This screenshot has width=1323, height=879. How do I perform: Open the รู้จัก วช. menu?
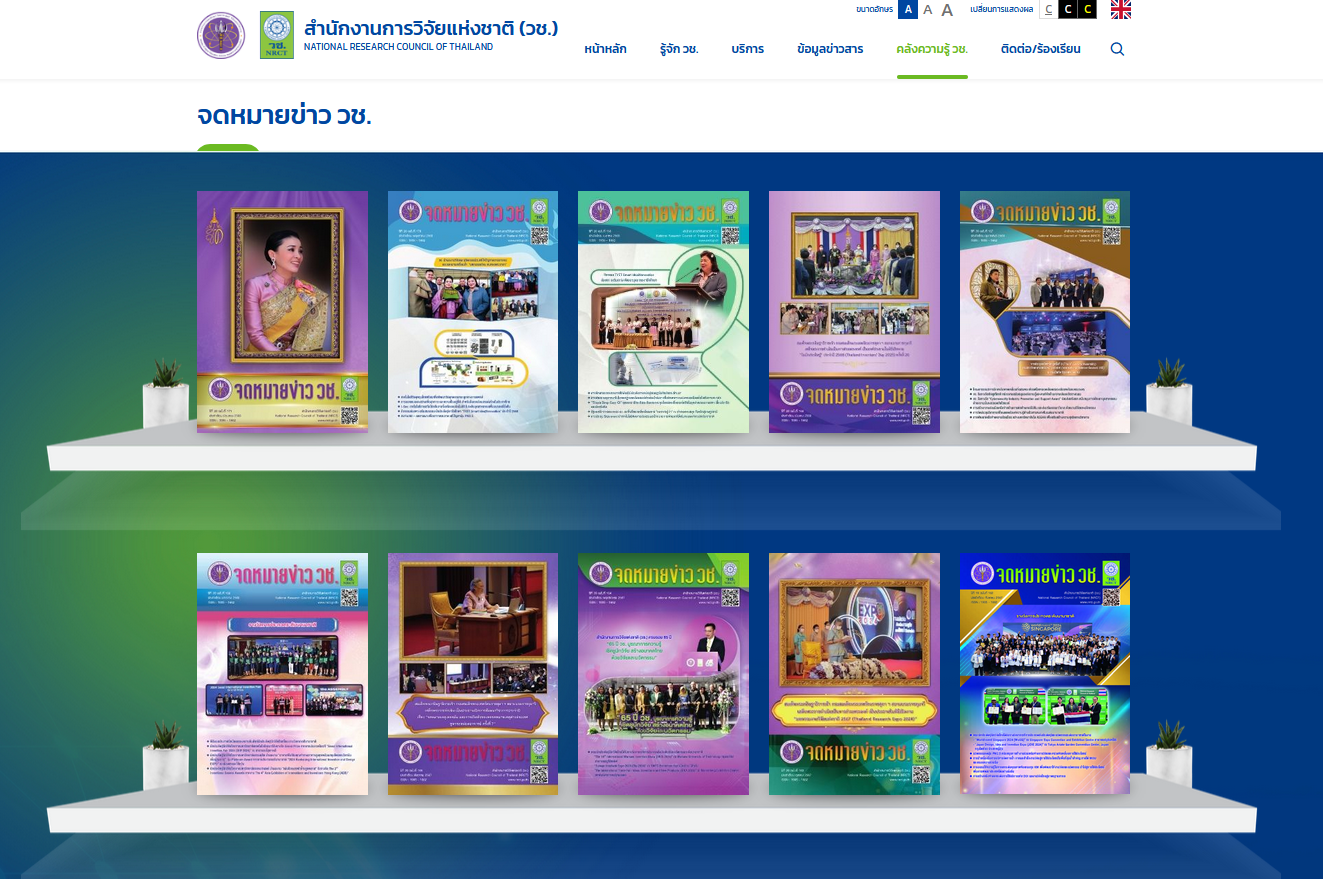pos(679,49)
